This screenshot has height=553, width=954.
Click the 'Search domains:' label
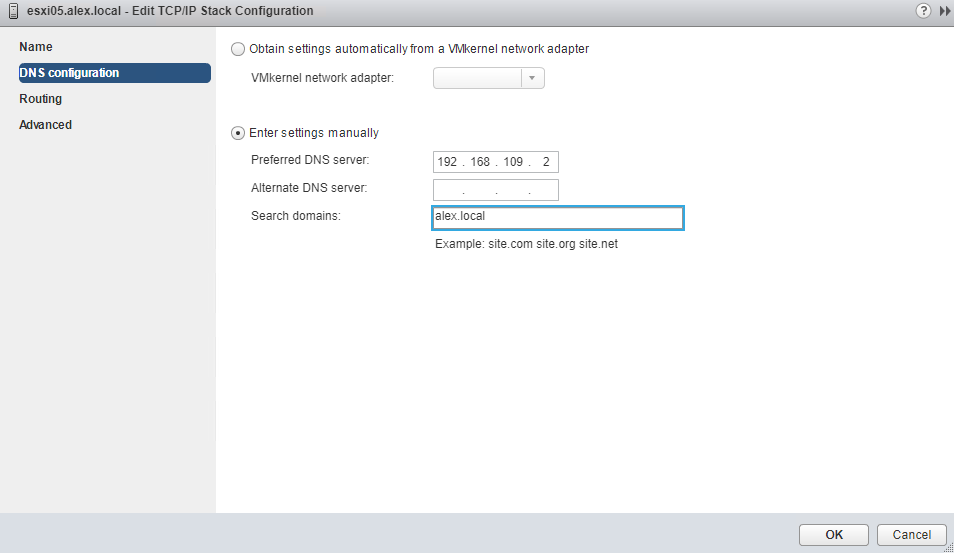click(x=296, y=216)
